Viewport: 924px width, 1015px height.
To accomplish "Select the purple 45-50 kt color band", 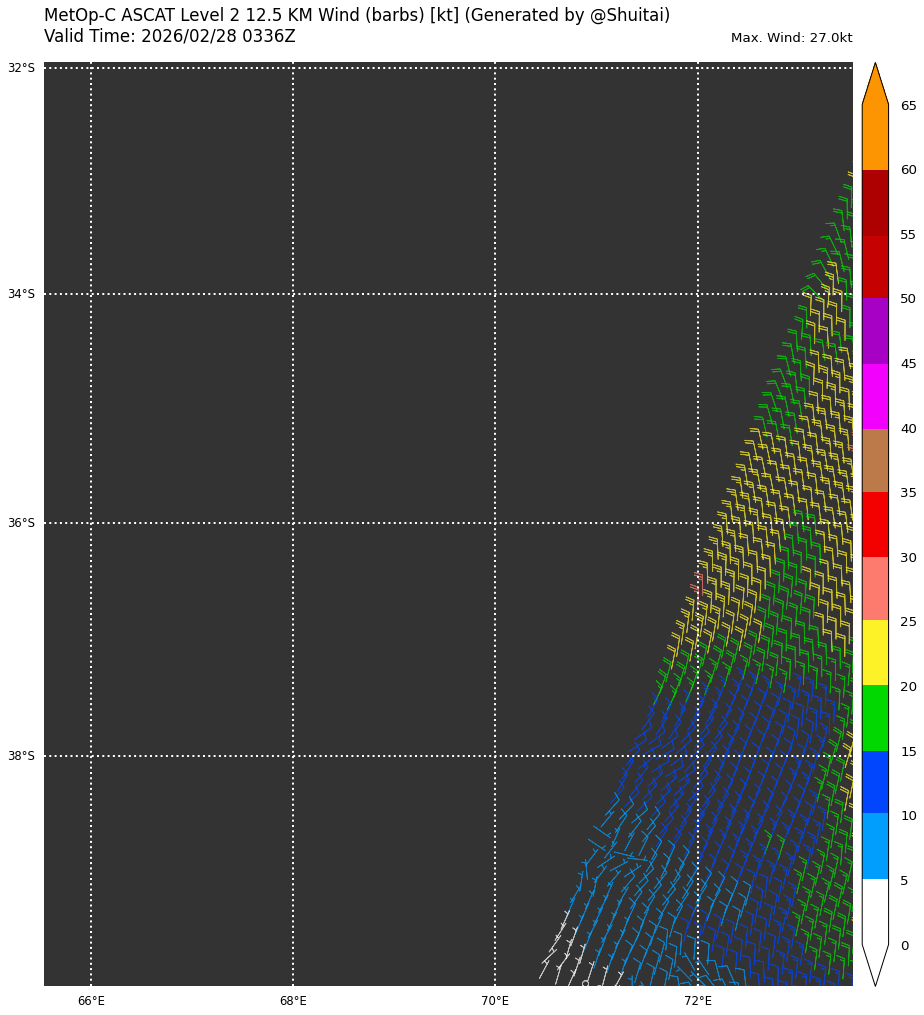I will click(x=875, y=331).
